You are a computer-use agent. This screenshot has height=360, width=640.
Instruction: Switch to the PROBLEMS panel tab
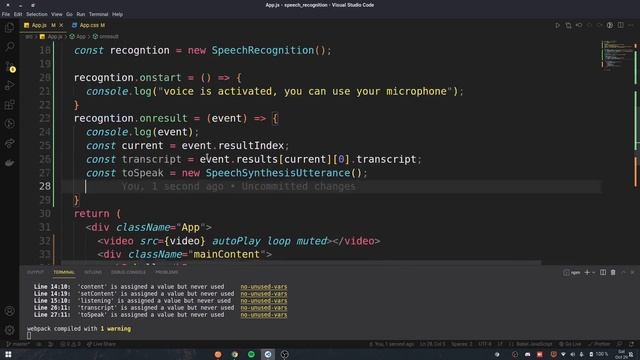coord(167,272)
